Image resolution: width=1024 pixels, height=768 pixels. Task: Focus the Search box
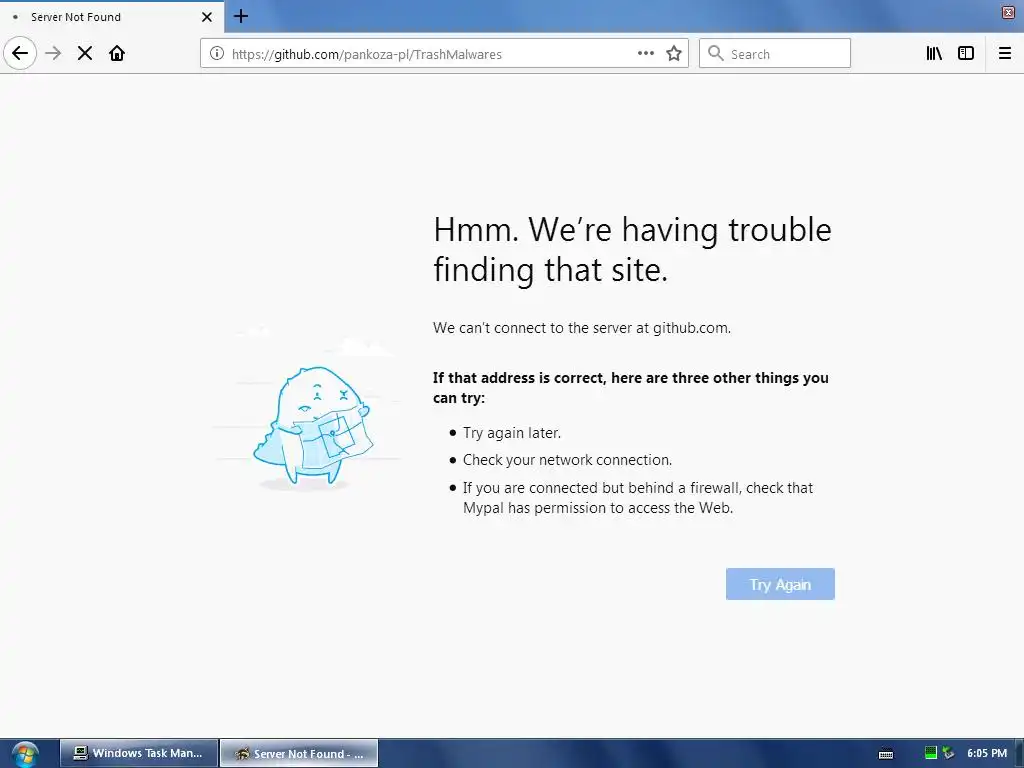[x=775, y=54]
